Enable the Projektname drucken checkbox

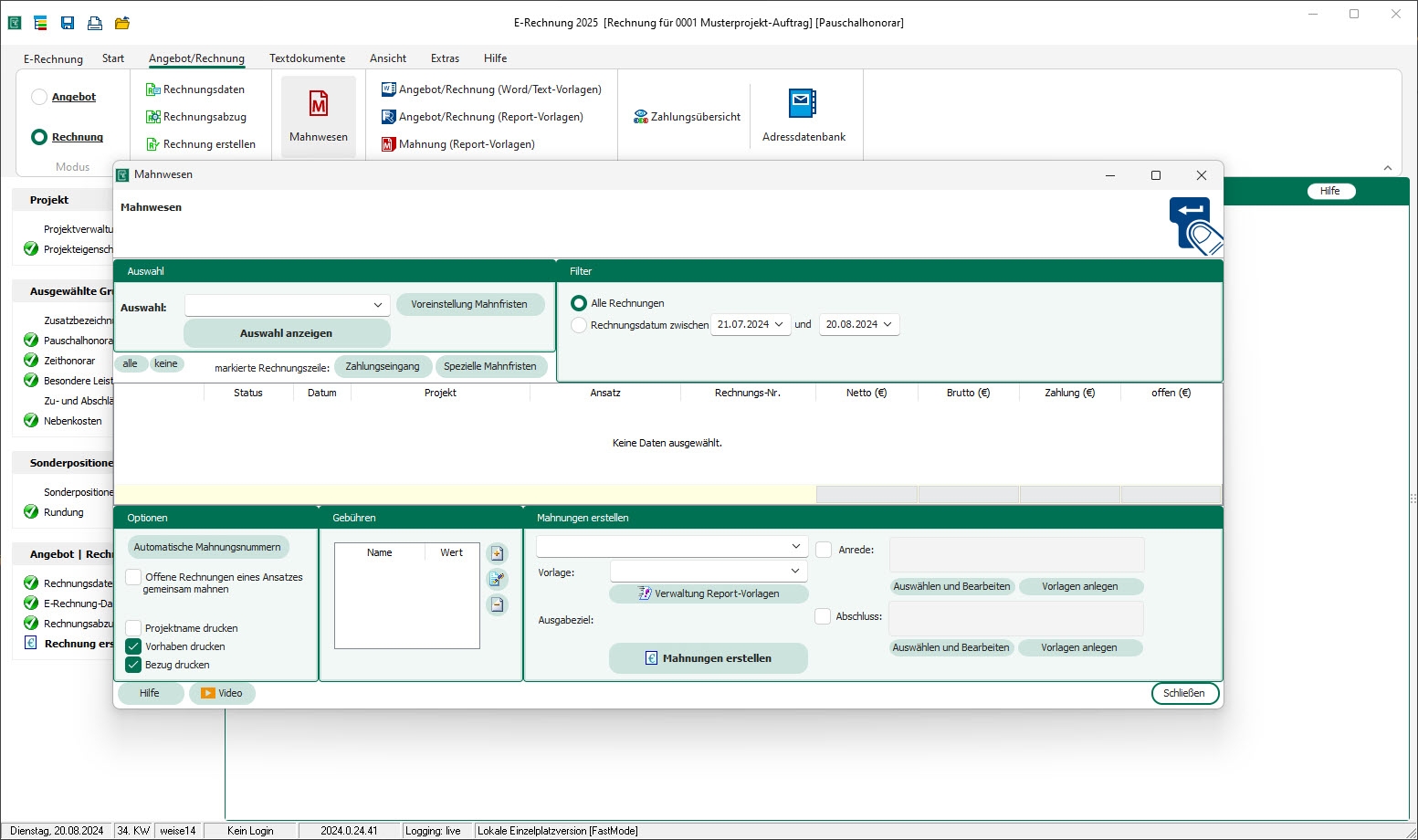click(134, 628)
